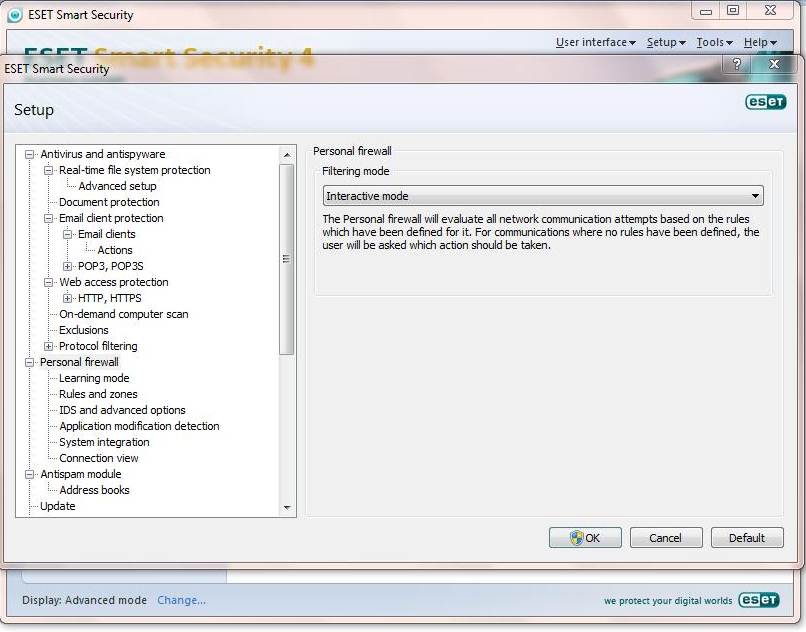806x632 pixels.
Task: Click the Cancel button
Action: [x=666, y=538]
